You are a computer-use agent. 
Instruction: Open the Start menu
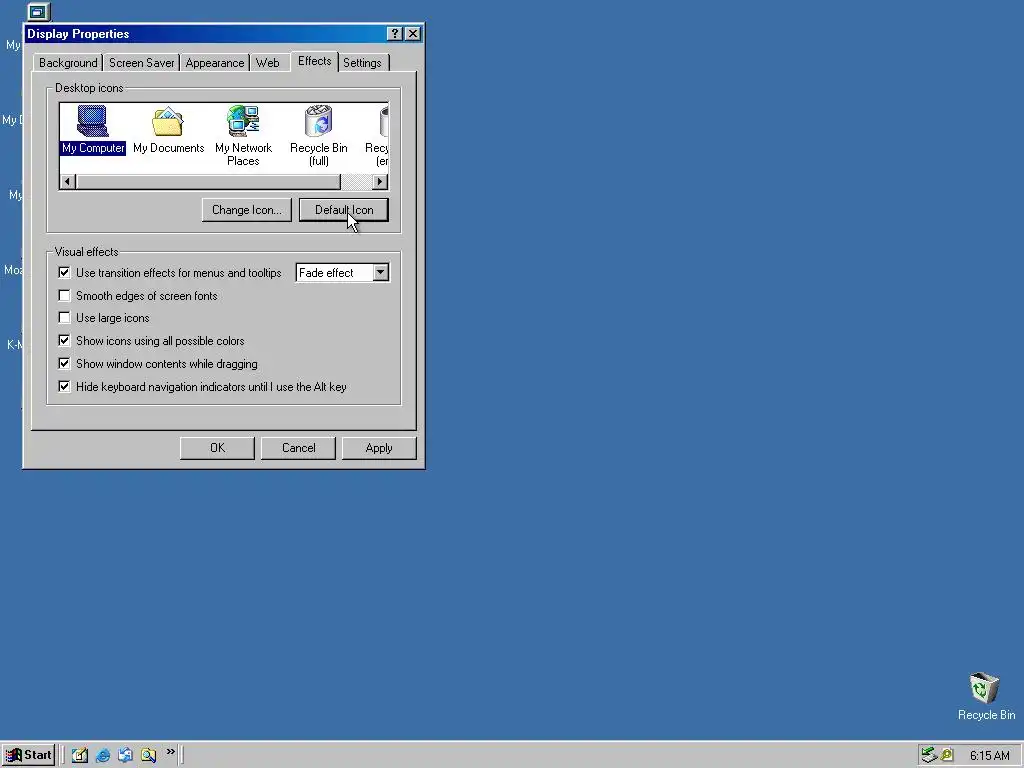point(28,755)
